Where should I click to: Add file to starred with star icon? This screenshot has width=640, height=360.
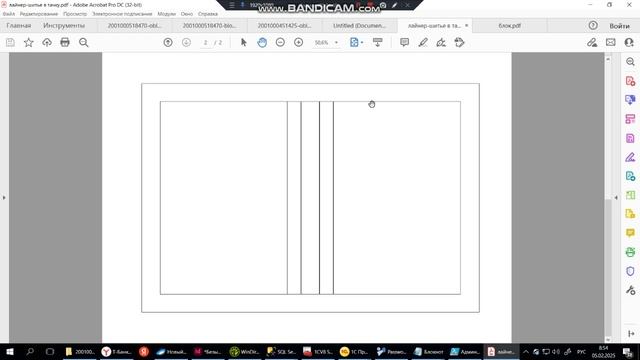29,42
